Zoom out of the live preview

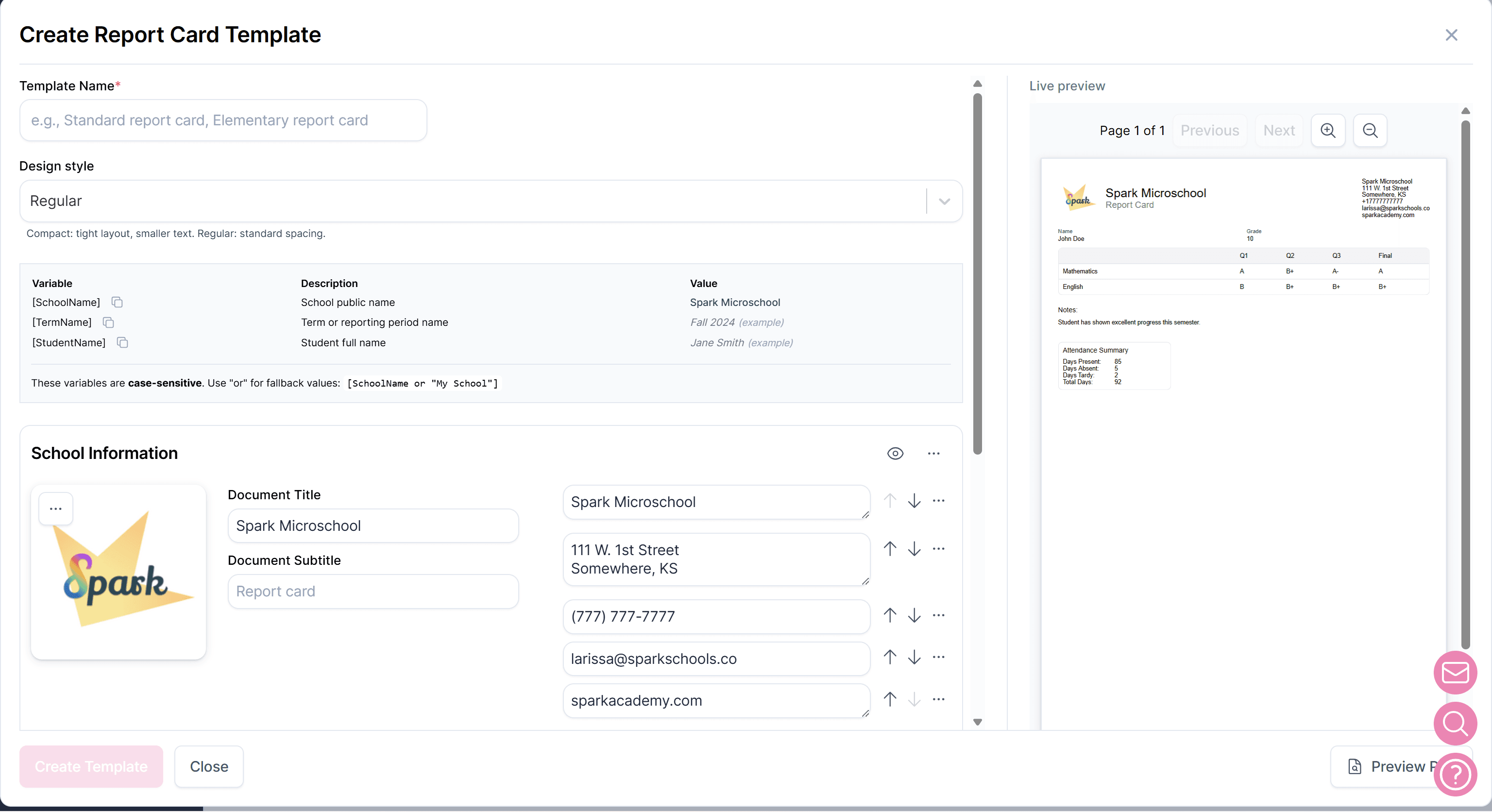(1370, 130)
